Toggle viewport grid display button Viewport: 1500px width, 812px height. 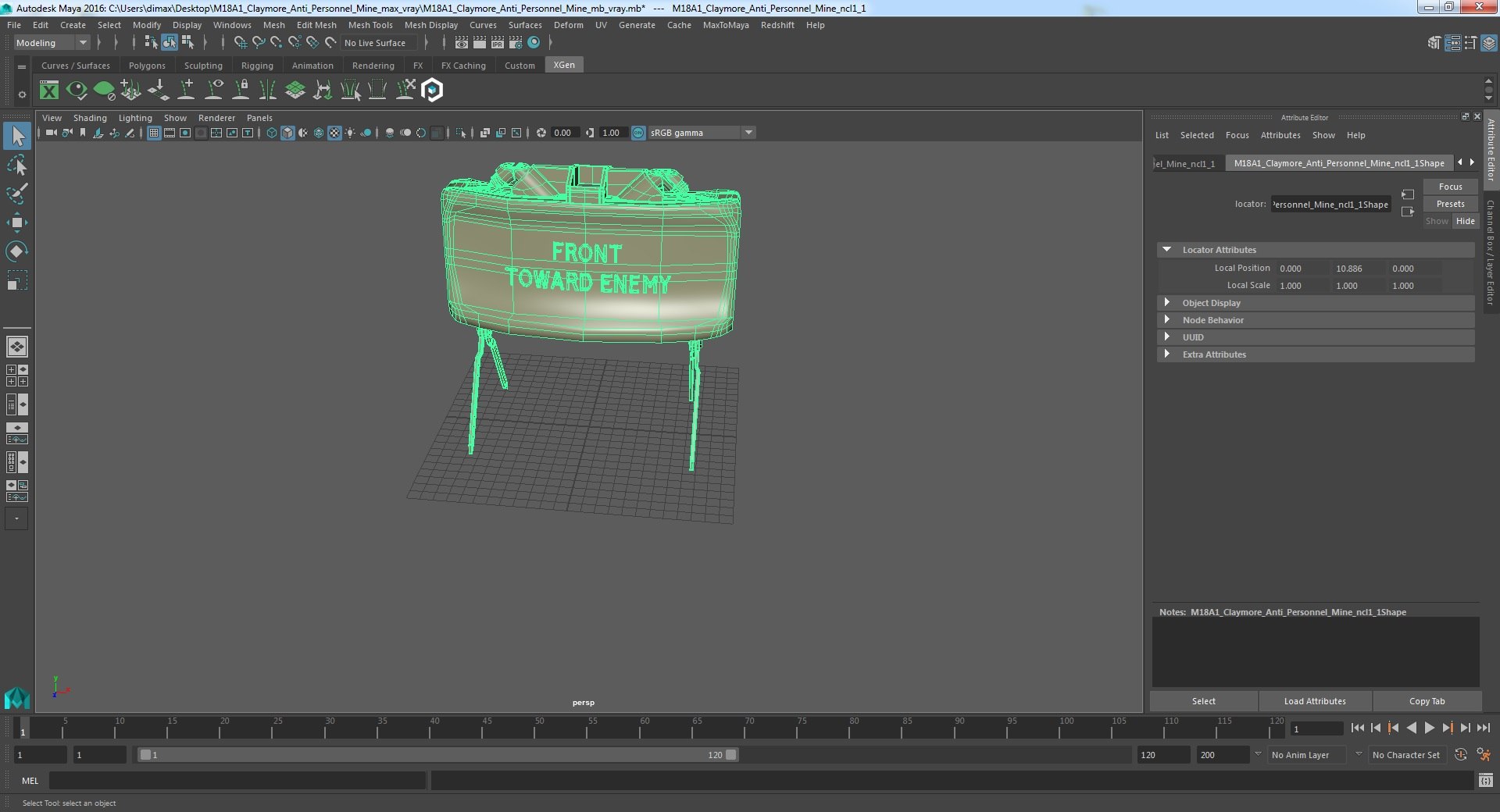pos(154,133)
